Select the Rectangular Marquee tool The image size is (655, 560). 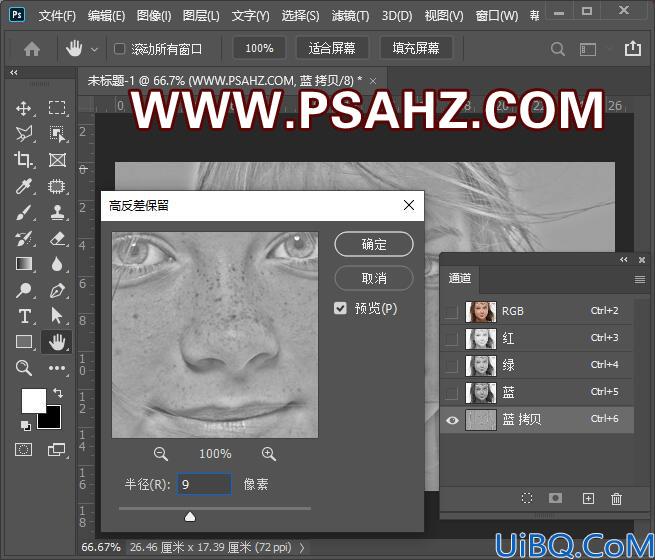coord(57,108)
